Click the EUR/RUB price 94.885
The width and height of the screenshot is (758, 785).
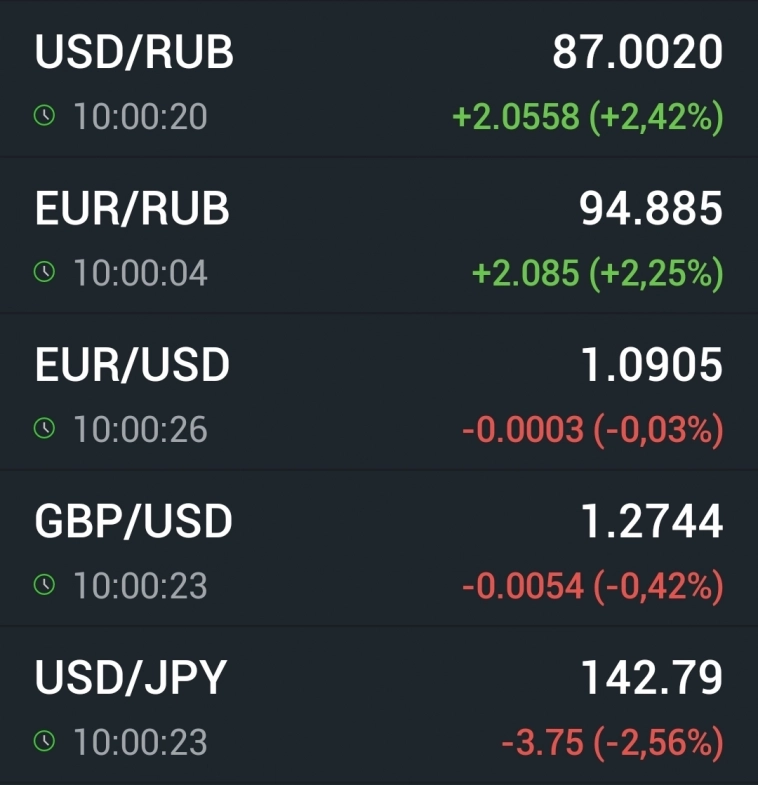tap(650, 209)
